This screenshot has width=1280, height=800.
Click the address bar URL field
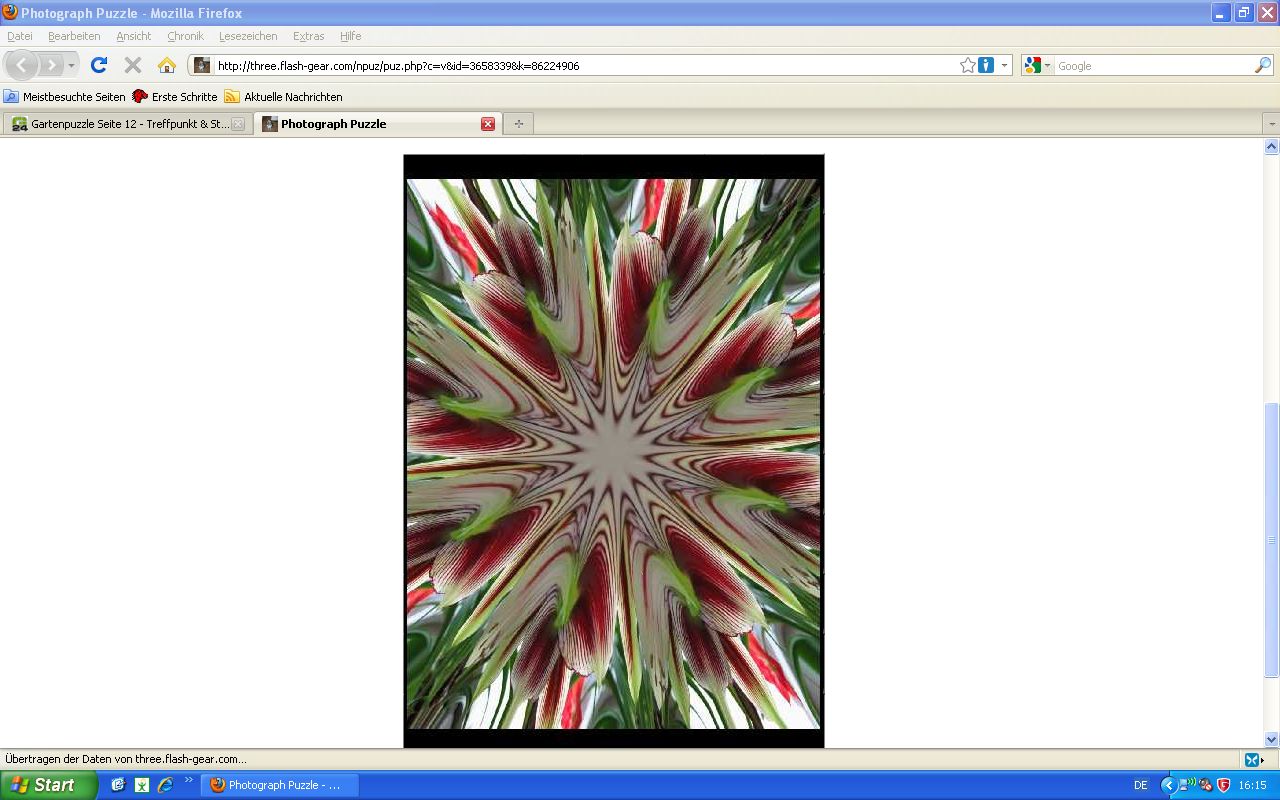tap(580, 66)
